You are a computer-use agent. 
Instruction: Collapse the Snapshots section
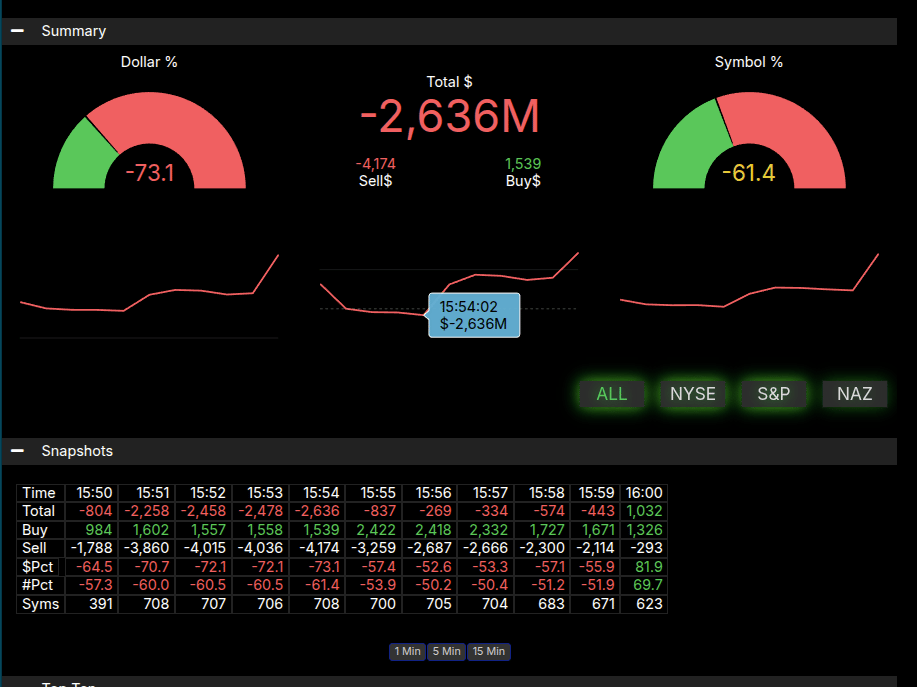pyautogui.click(x=17, y=451)
